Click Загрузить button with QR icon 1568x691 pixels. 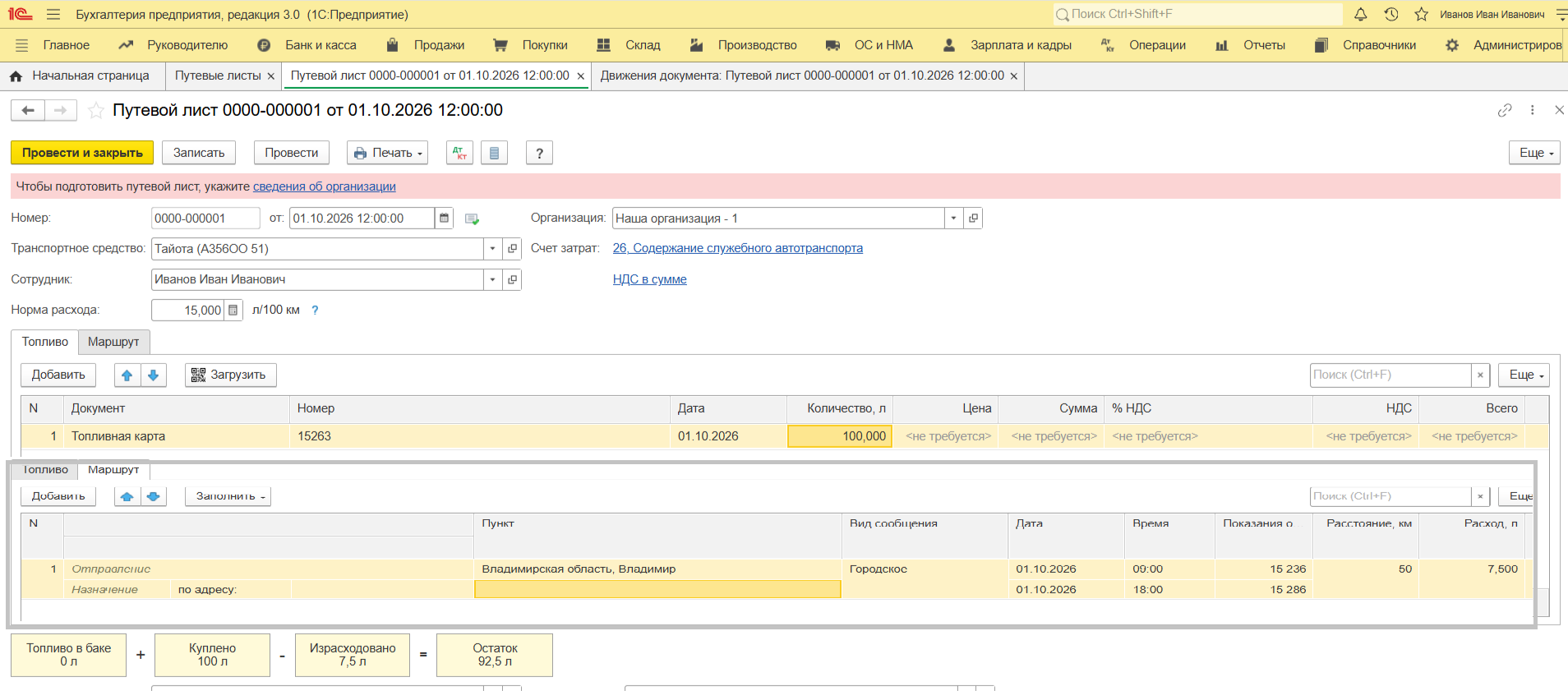(231, 375)
